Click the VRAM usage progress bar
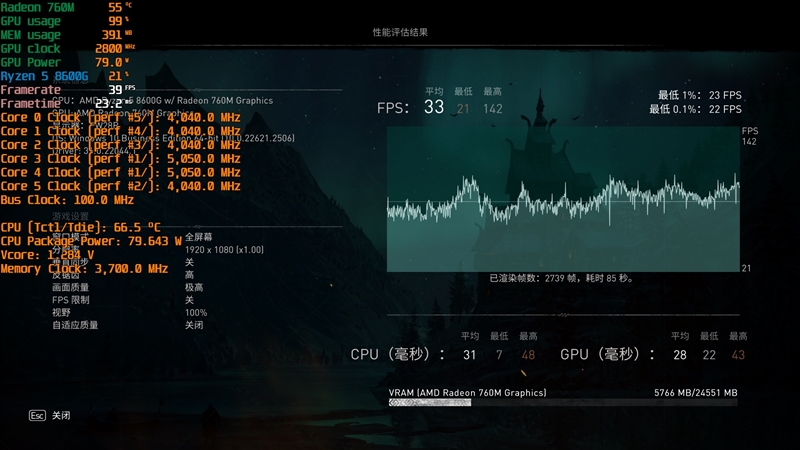The image size is (800, 450). [x=563, y=403]
